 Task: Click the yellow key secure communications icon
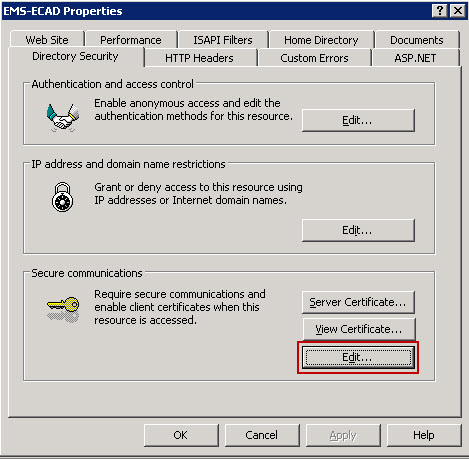pyautogui.click(x=63, y=309)
